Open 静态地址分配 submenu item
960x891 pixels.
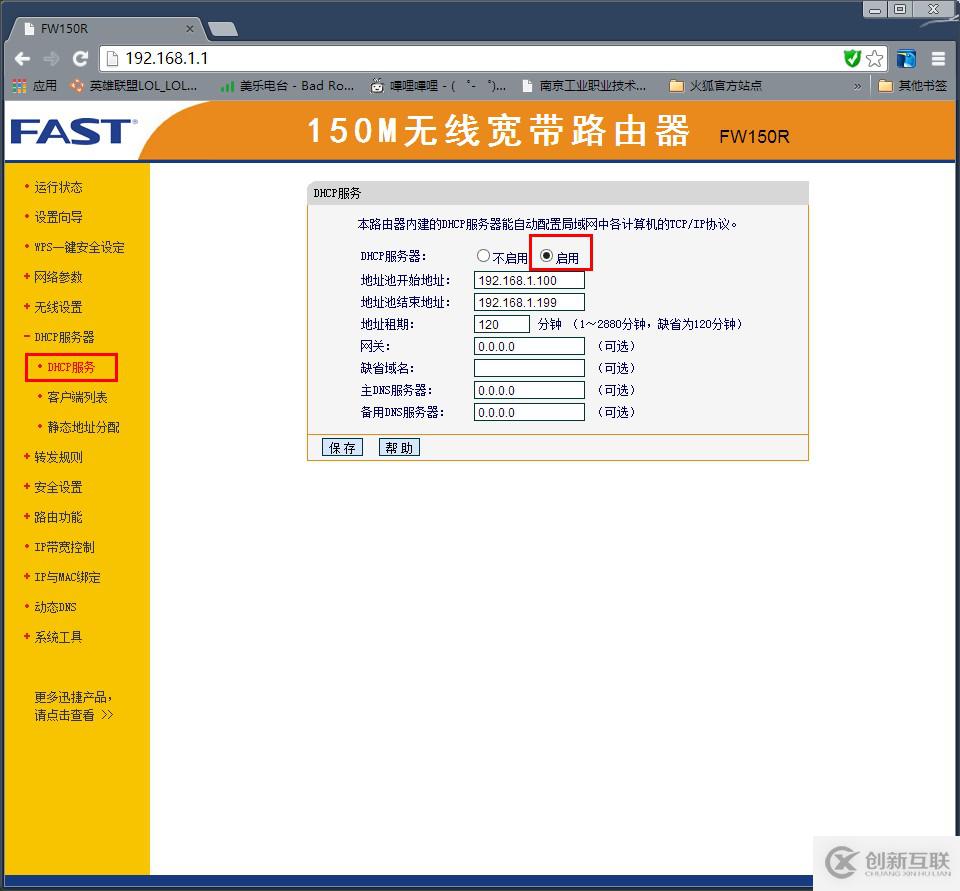(83, 427)
